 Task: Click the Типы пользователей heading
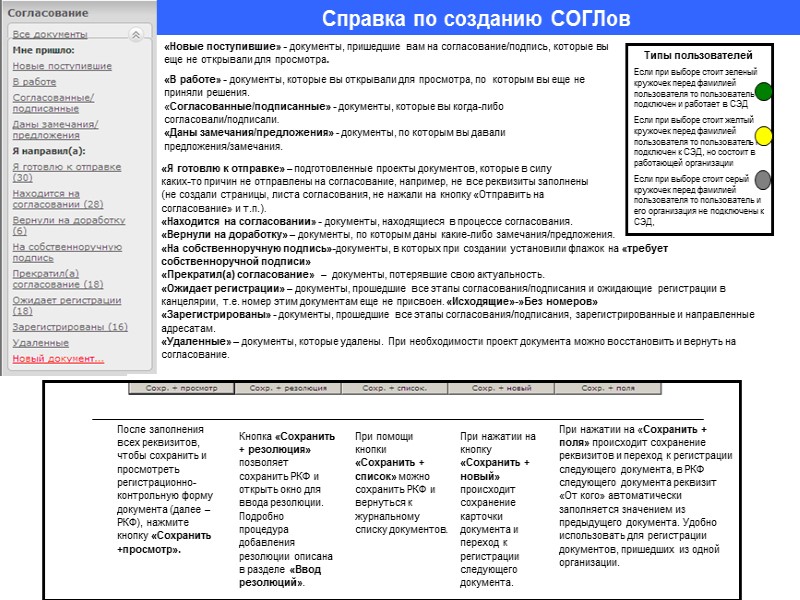(x=698, y=55)
